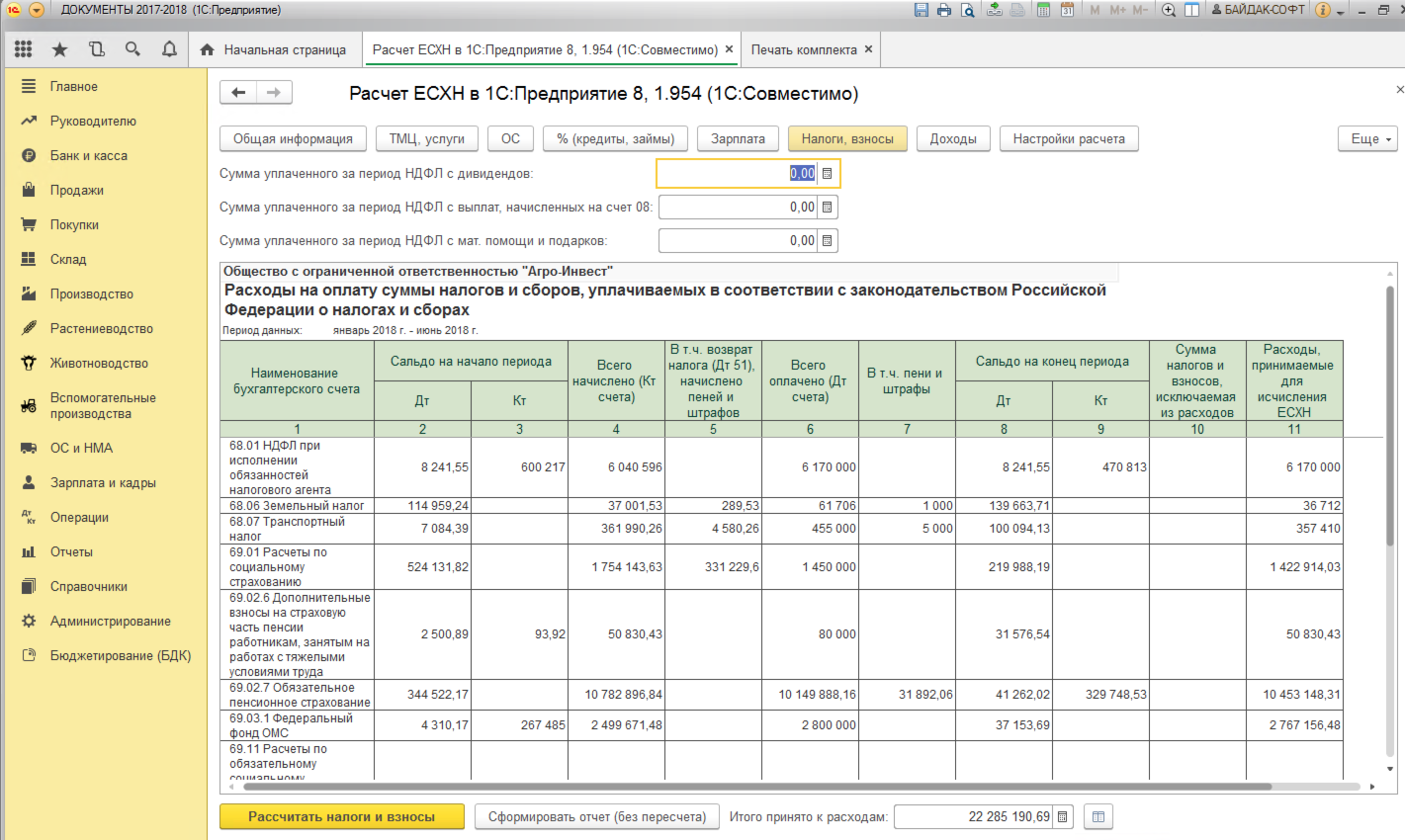Click Общая информация button

293,139
